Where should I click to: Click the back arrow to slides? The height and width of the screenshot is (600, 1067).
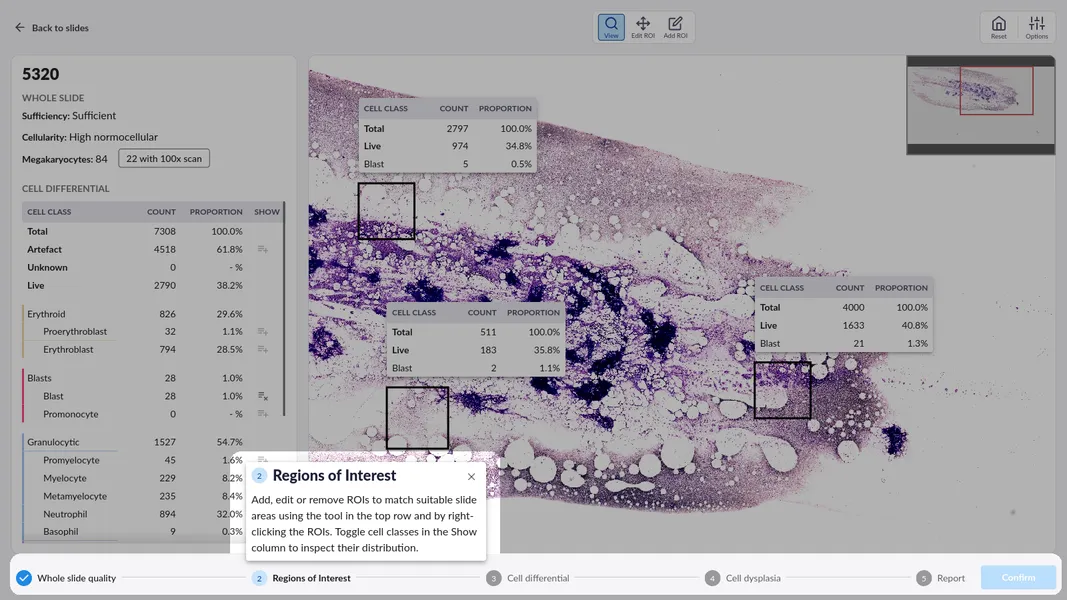point(20,28)
